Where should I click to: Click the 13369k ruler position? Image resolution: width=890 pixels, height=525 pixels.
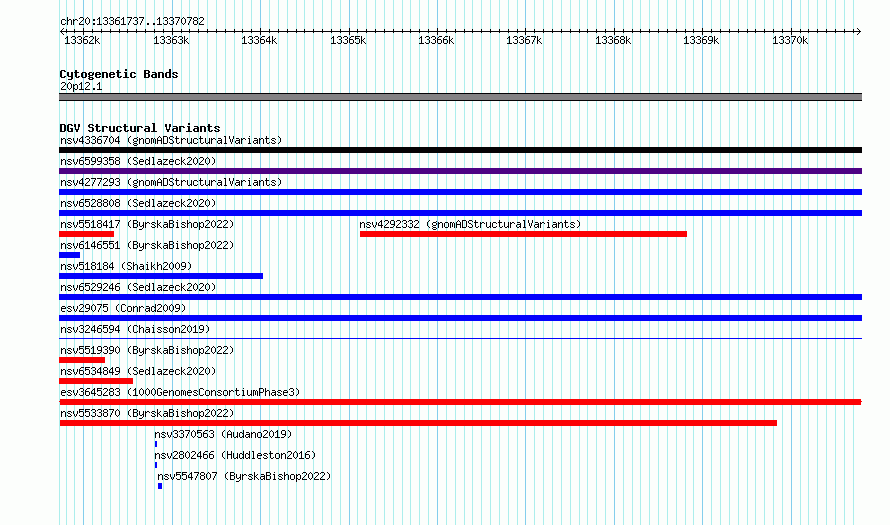coord(702,40)
